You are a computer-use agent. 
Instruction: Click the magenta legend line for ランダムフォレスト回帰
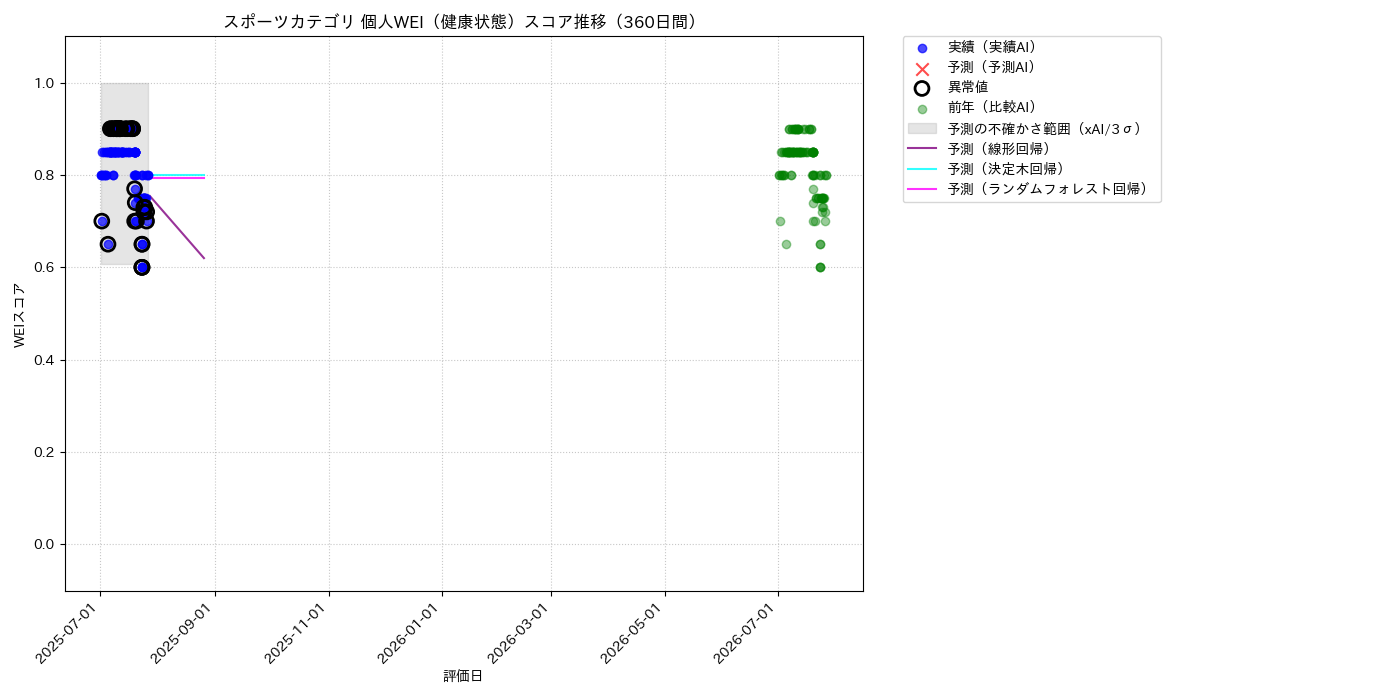pyautogui.click(x=922, y=188)
